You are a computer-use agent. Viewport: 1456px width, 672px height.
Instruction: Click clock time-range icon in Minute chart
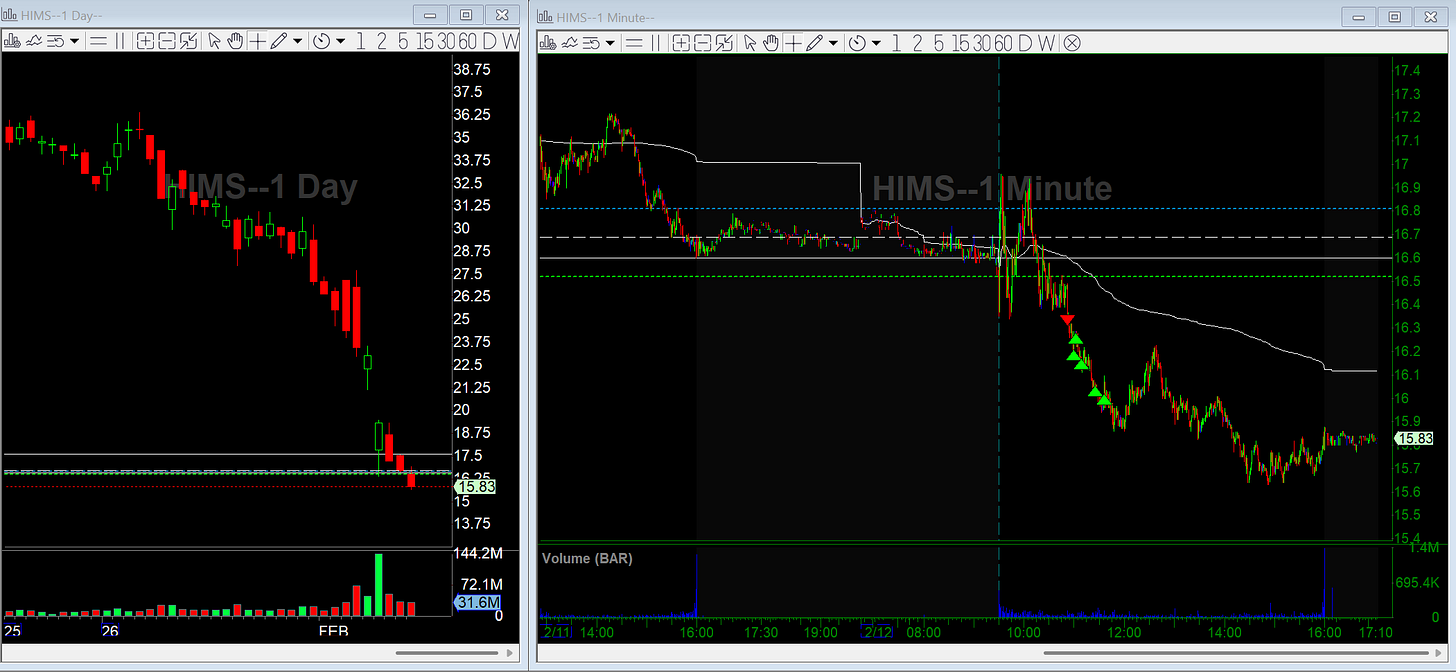[857, 42]
